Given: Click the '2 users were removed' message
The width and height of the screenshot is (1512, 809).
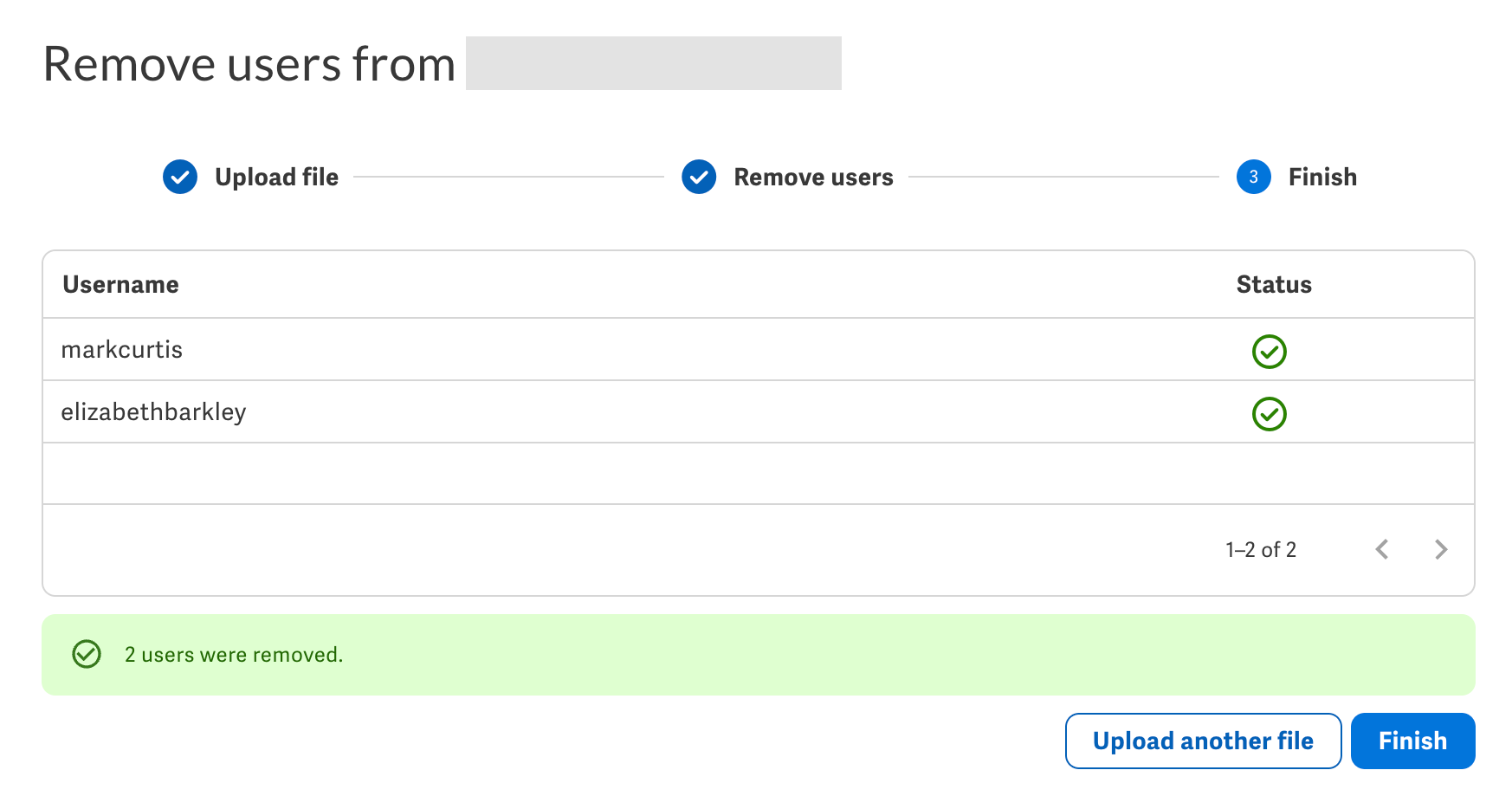Looking at the screenshot, I should [x=234, y=655].
